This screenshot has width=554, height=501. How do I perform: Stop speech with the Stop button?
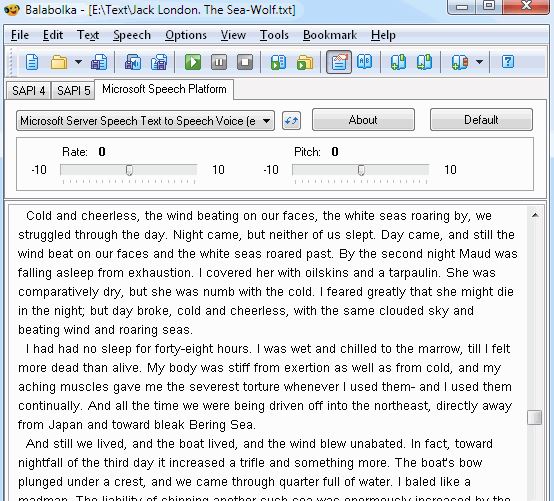pos(245,63)
